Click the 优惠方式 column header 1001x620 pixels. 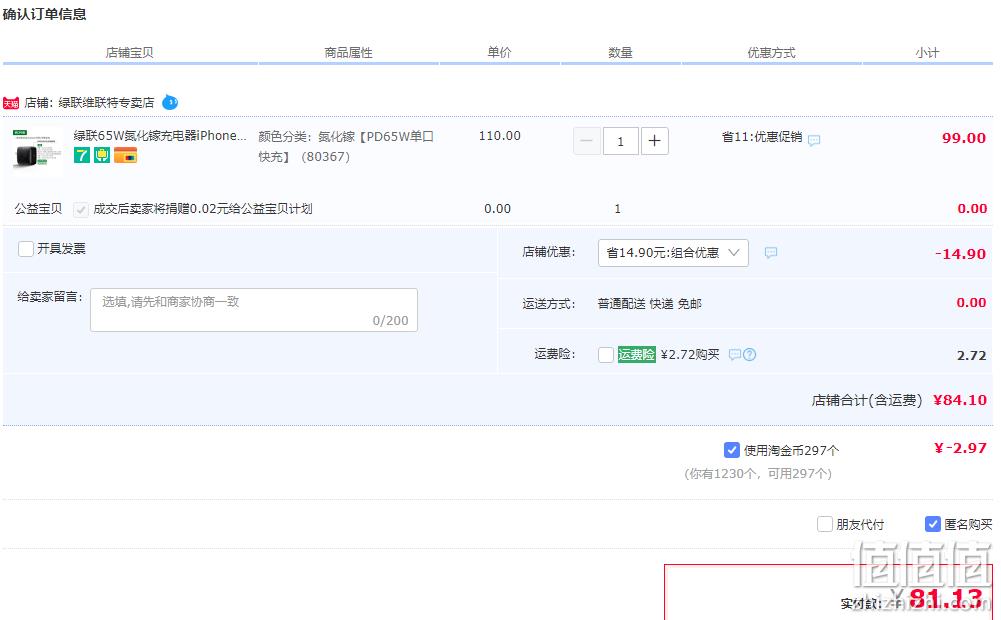[771, 52]
